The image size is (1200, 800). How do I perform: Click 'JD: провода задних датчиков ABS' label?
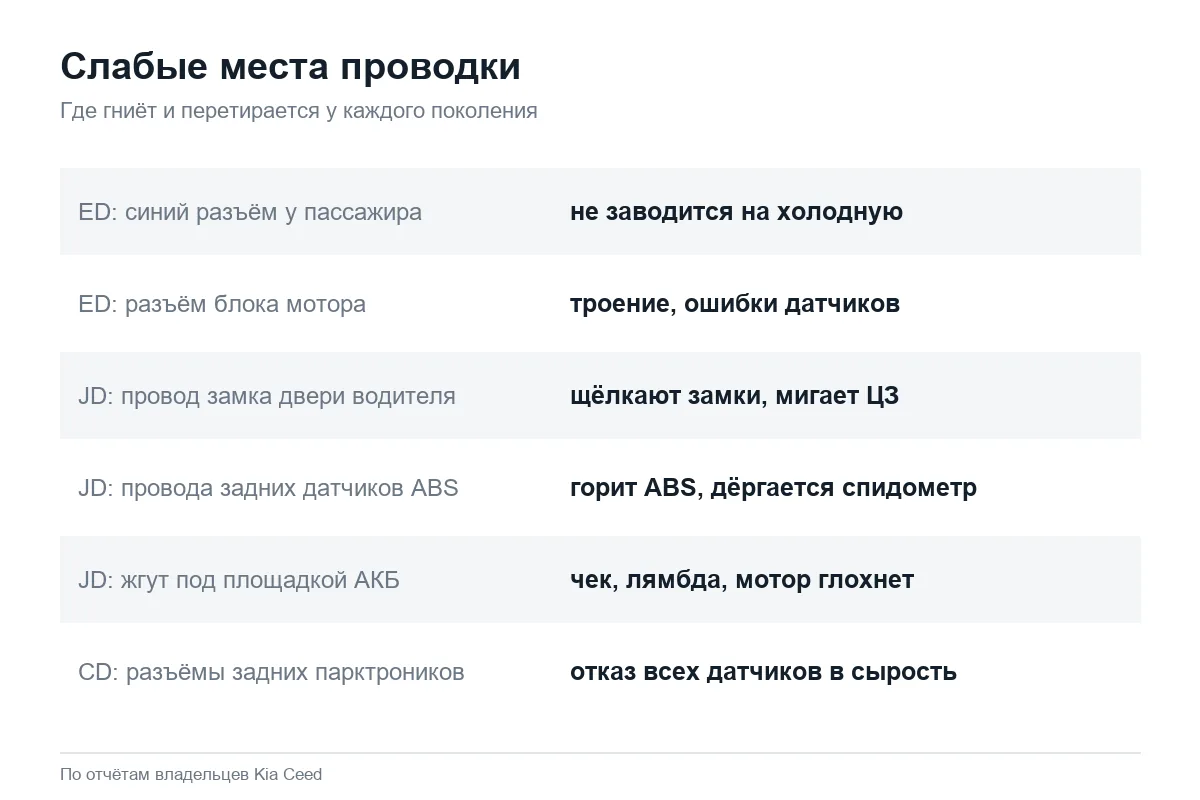pos(268,488)
